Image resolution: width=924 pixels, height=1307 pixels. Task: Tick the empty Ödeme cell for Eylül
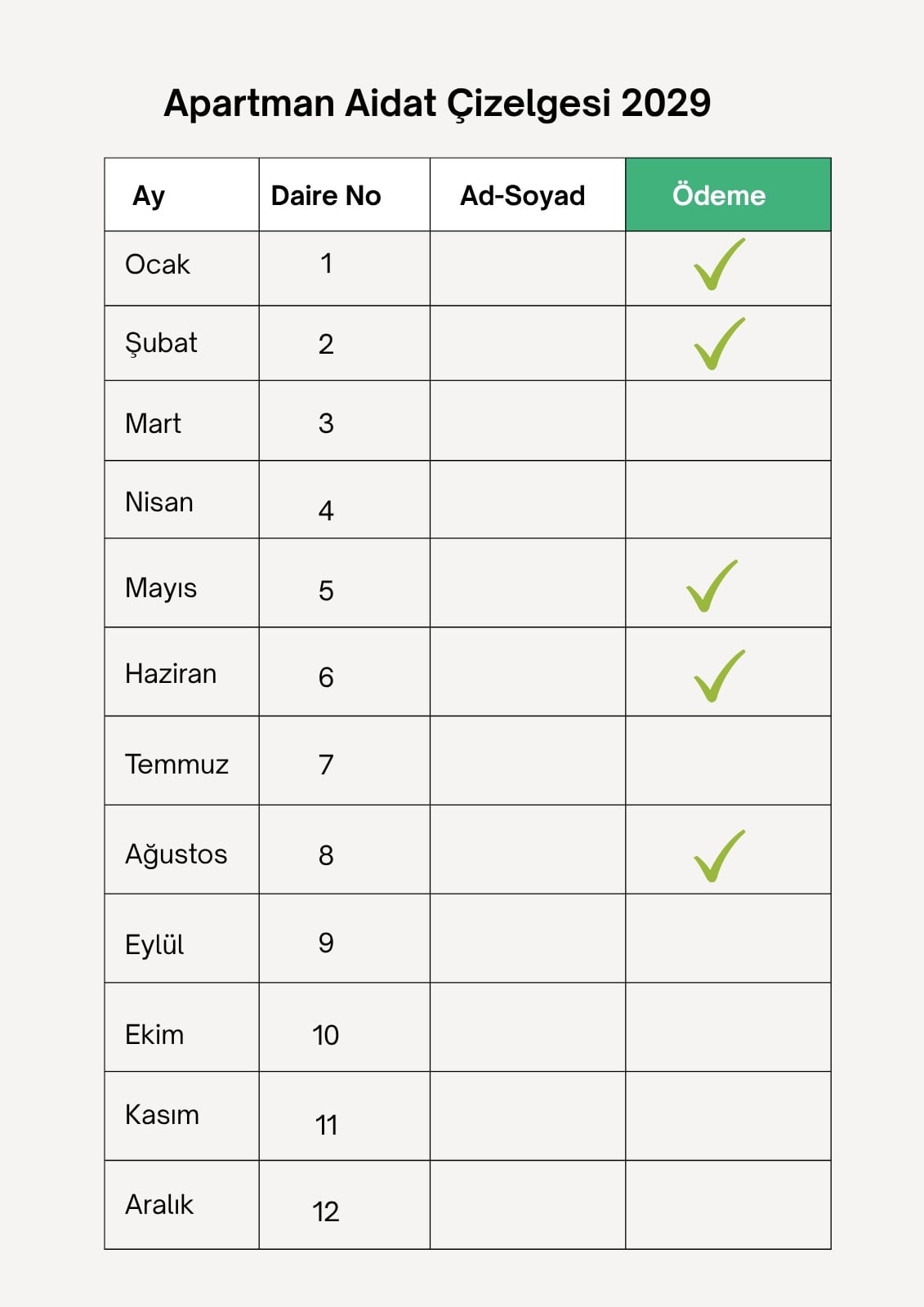(728, 939)
